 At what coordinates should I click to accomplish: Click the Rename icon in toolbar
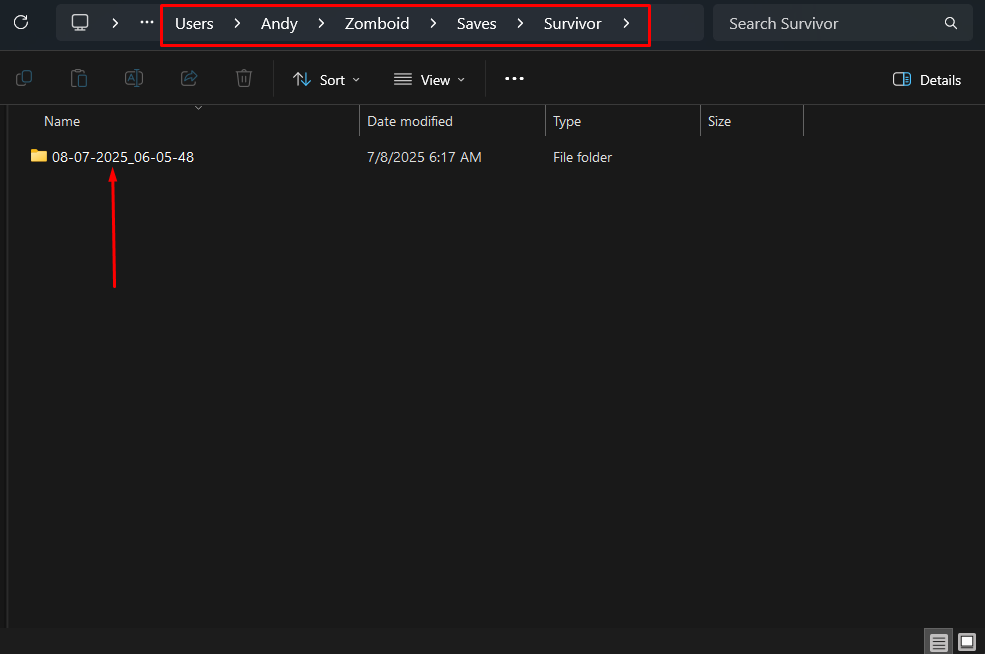(133, 79)
